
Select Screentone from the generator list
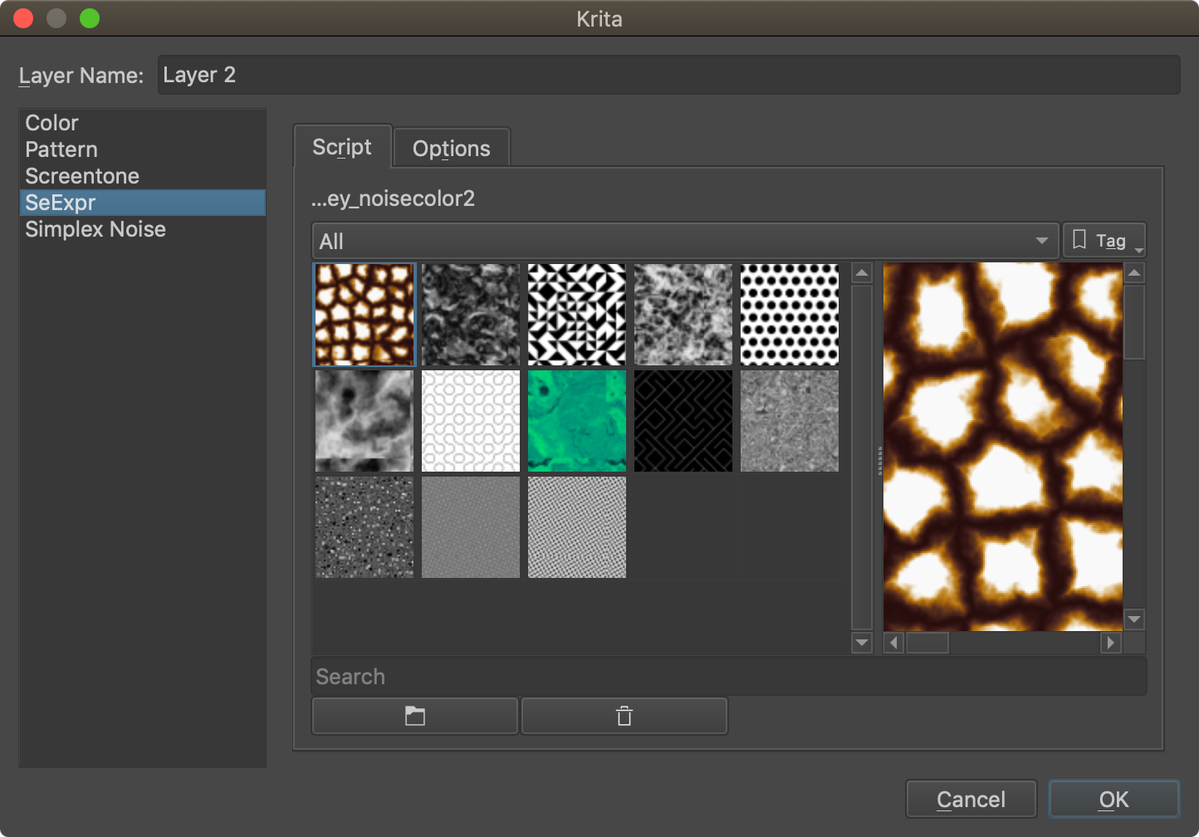pos(82,176)
